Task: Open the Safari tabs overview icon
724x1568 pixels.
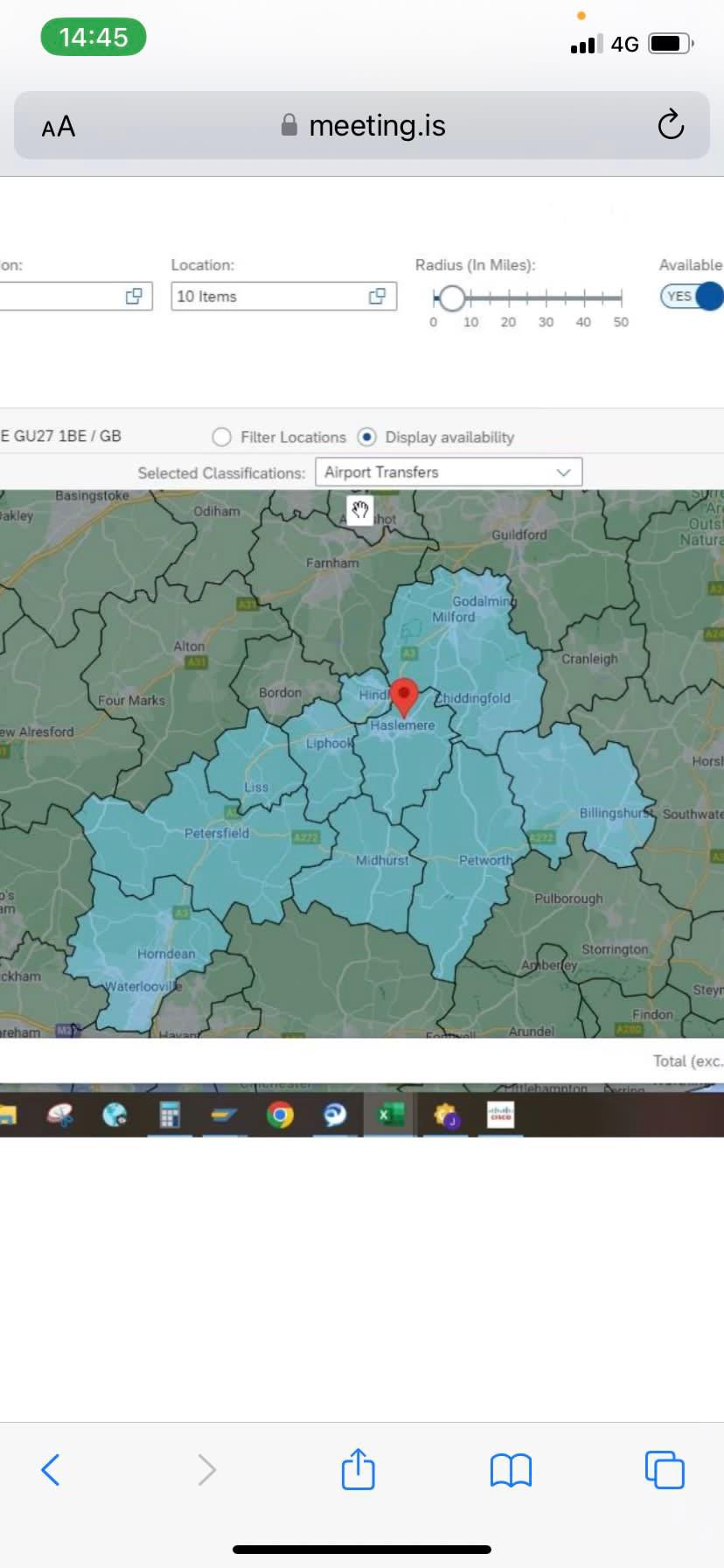Action: [x=665, y=1469]
